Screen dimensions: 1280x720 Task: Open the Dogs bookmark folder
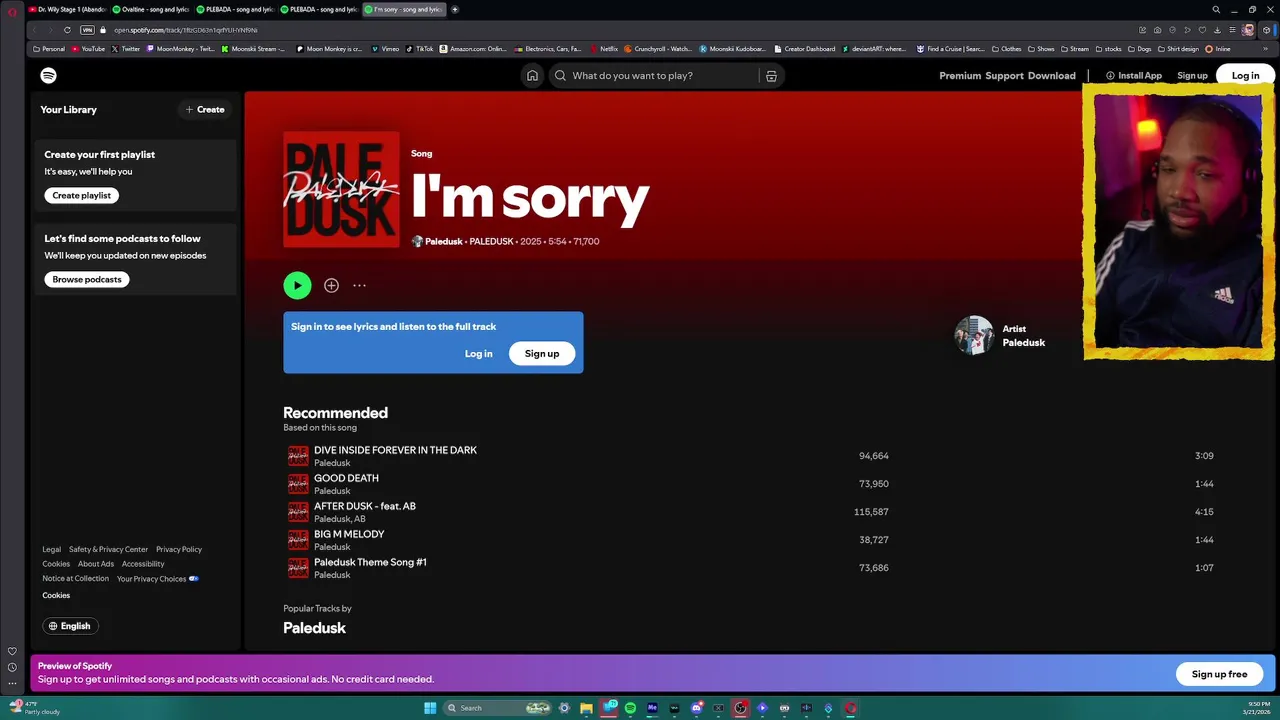(1140, 48)
